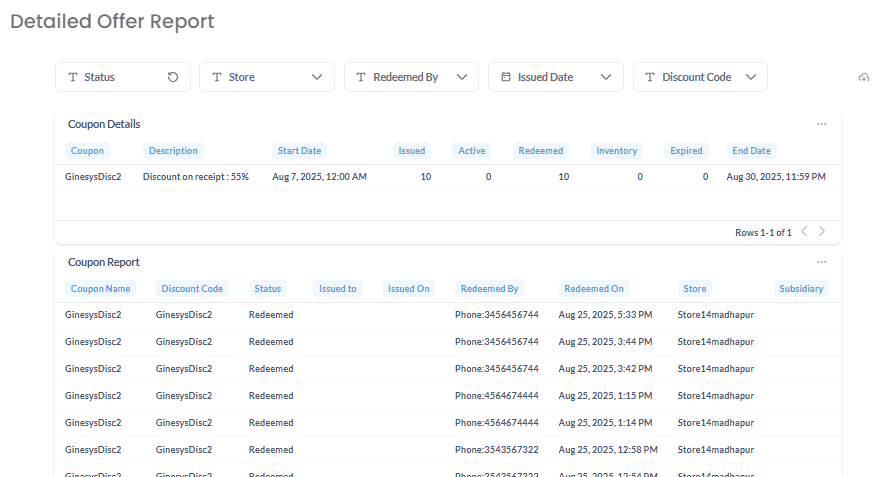
Task: Open Coupon Report more options menu
Action: (x=821, y=262)
